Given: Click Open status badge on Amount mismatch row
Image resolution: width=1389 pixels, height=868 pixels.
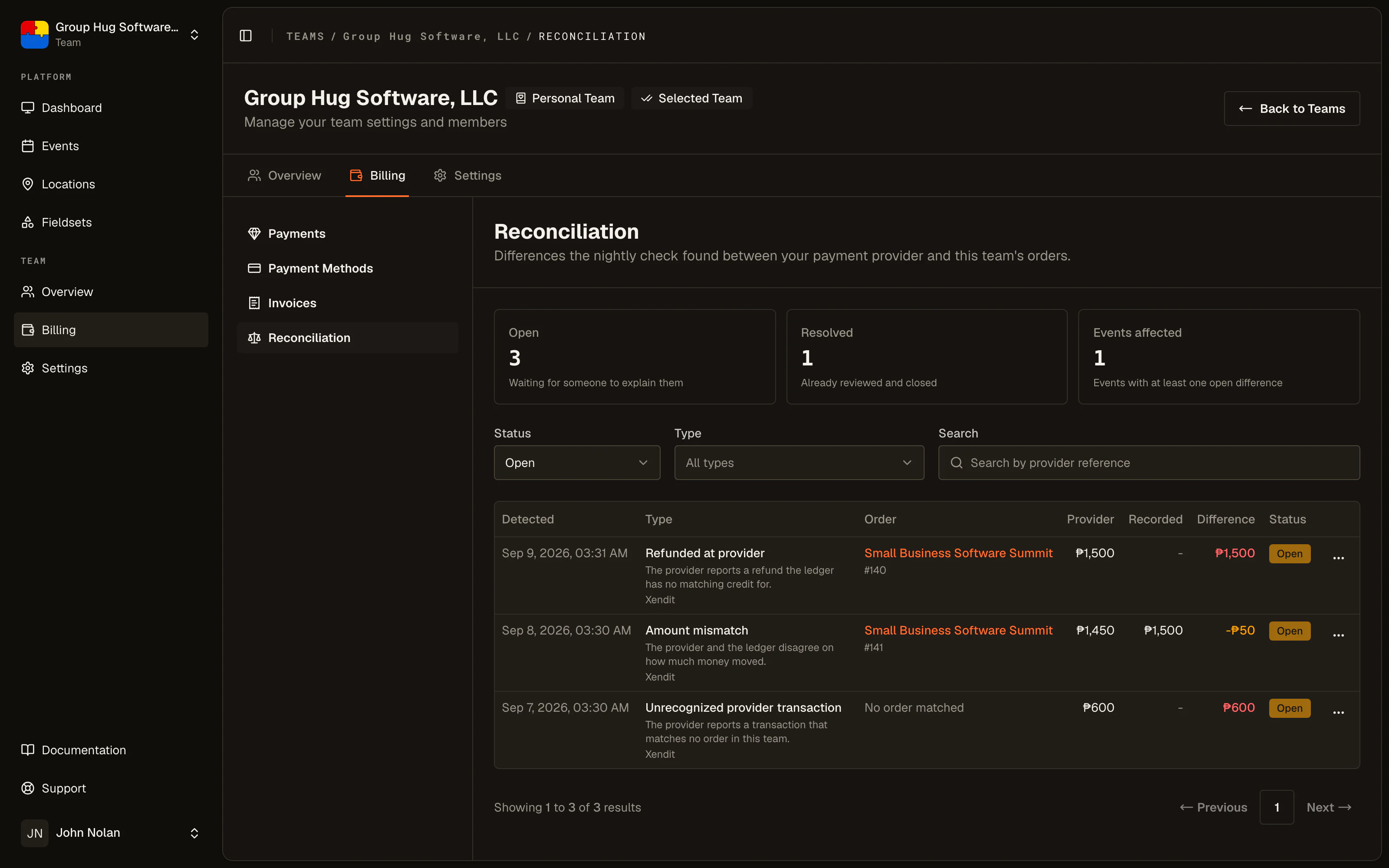Looking at the screenshot, I should (x=1290, y=631).
